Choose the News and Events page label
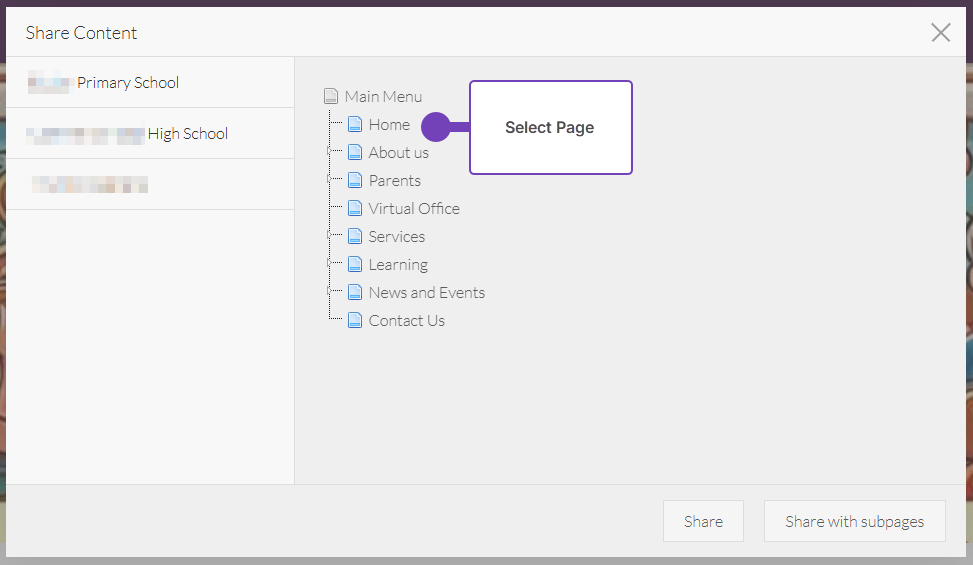Viewport: 973px width, 565px height. click(426, 293)
